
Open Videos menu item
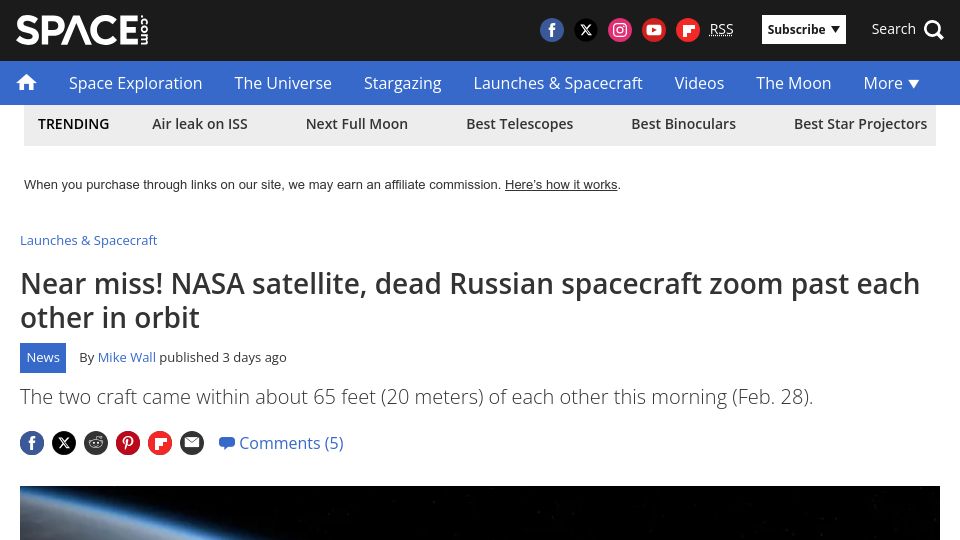[x=699, y=83]
